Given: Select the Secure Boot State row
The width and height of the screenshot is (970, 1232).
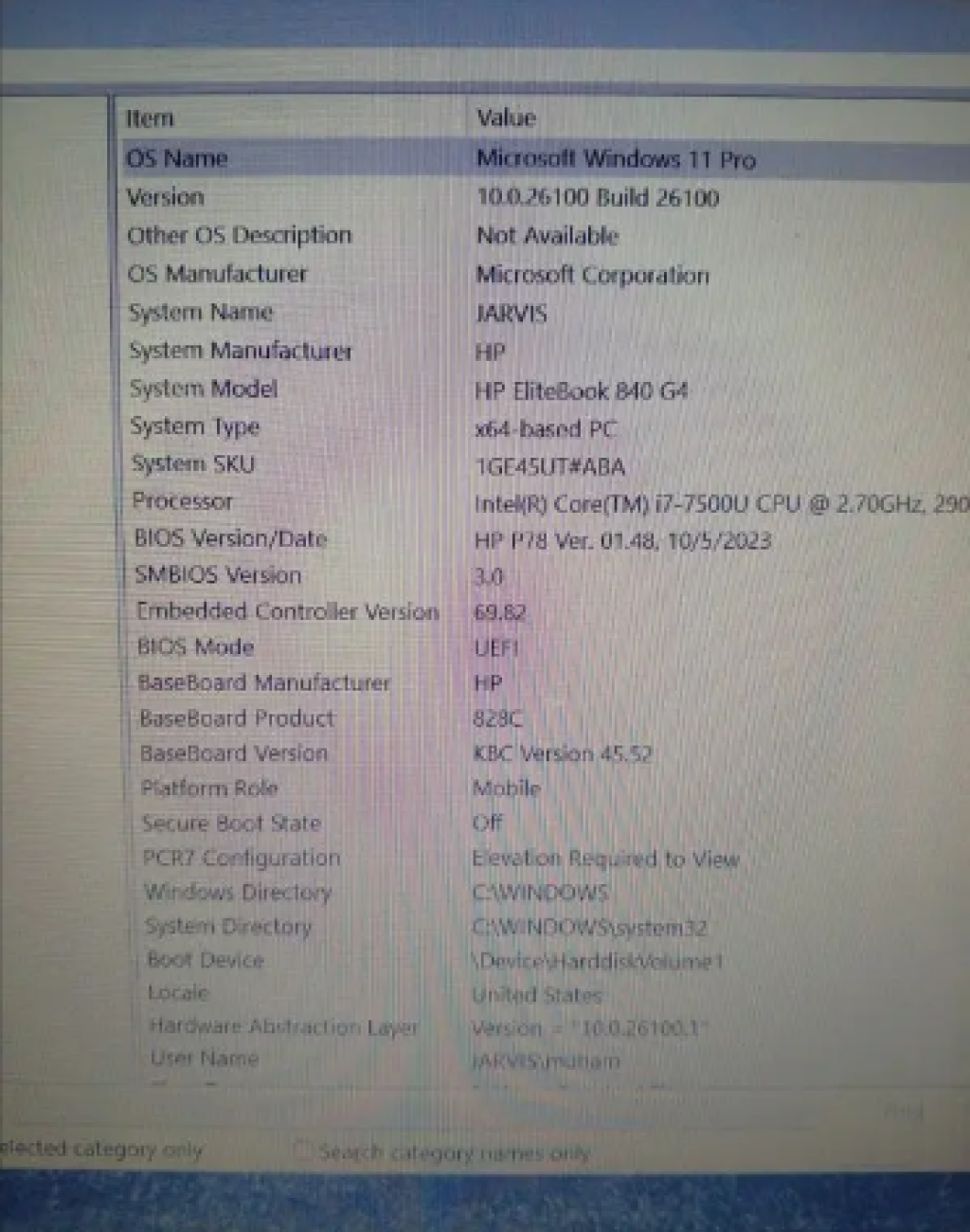Looking at the screenshot, I should pos(231,823).
